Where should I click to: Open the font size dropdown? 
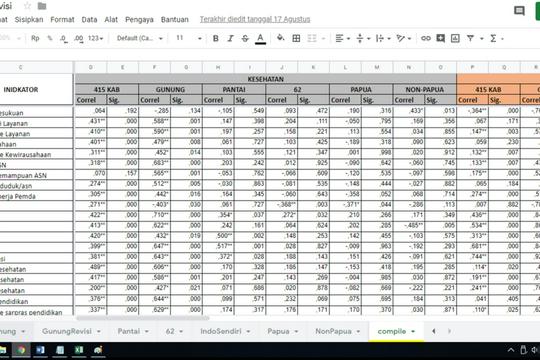coord(189,38)
